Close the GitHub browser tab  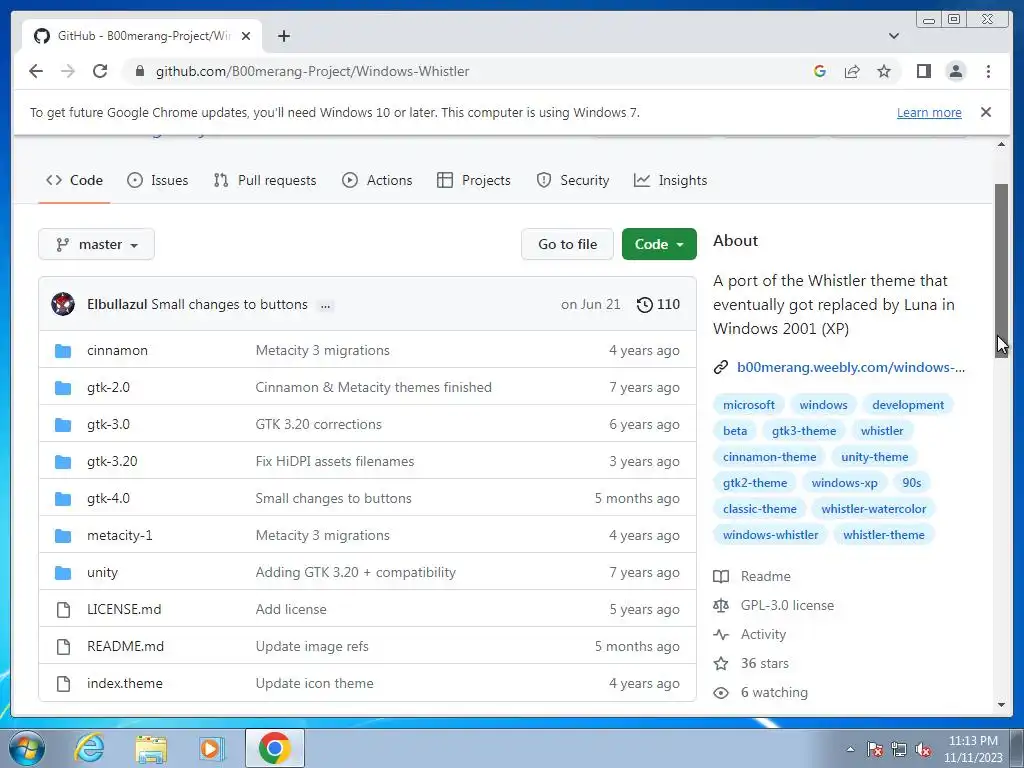coord(246,36)
